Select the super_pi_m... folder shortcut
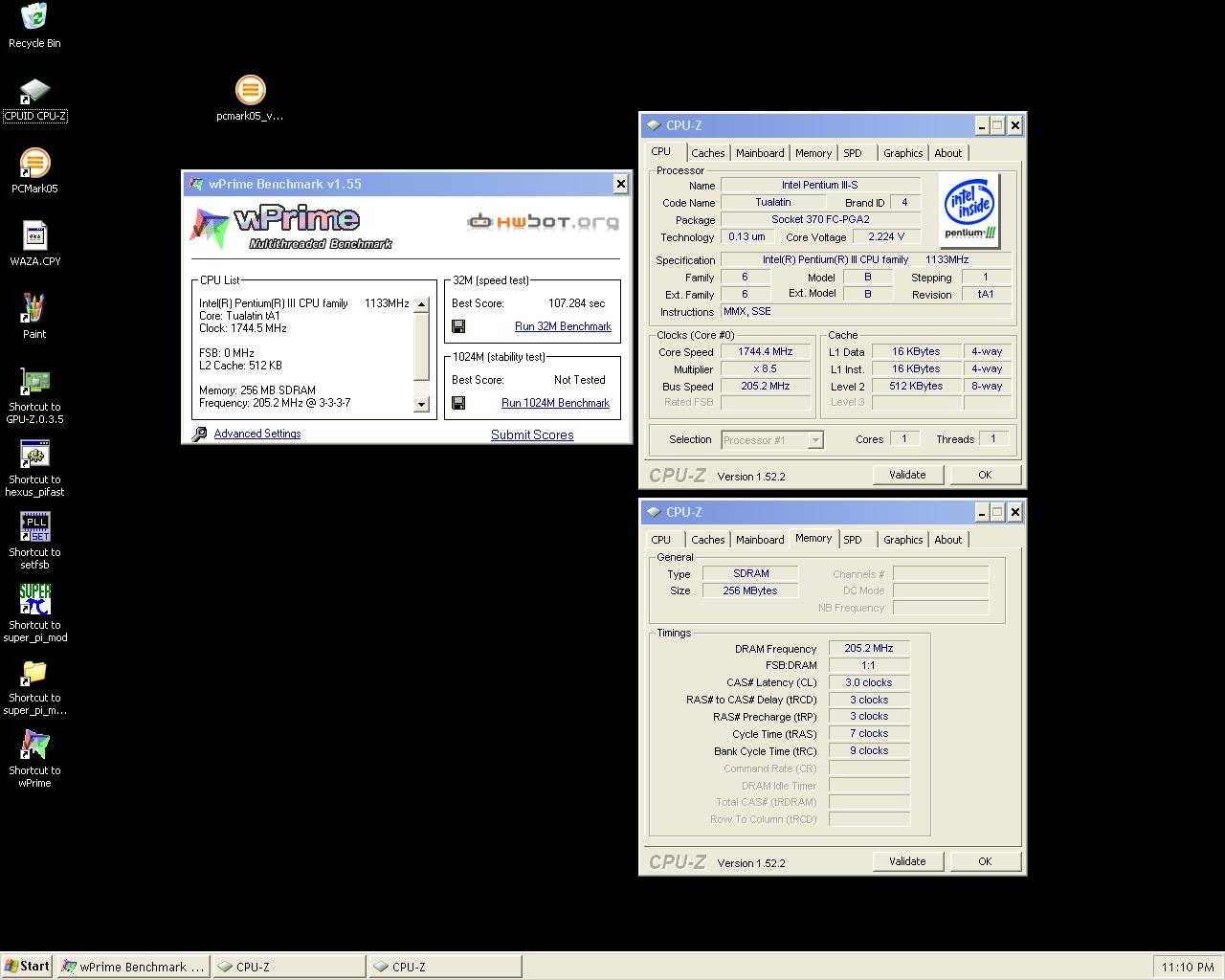Viewport: 1225px width, 980px height. (34, 686)
